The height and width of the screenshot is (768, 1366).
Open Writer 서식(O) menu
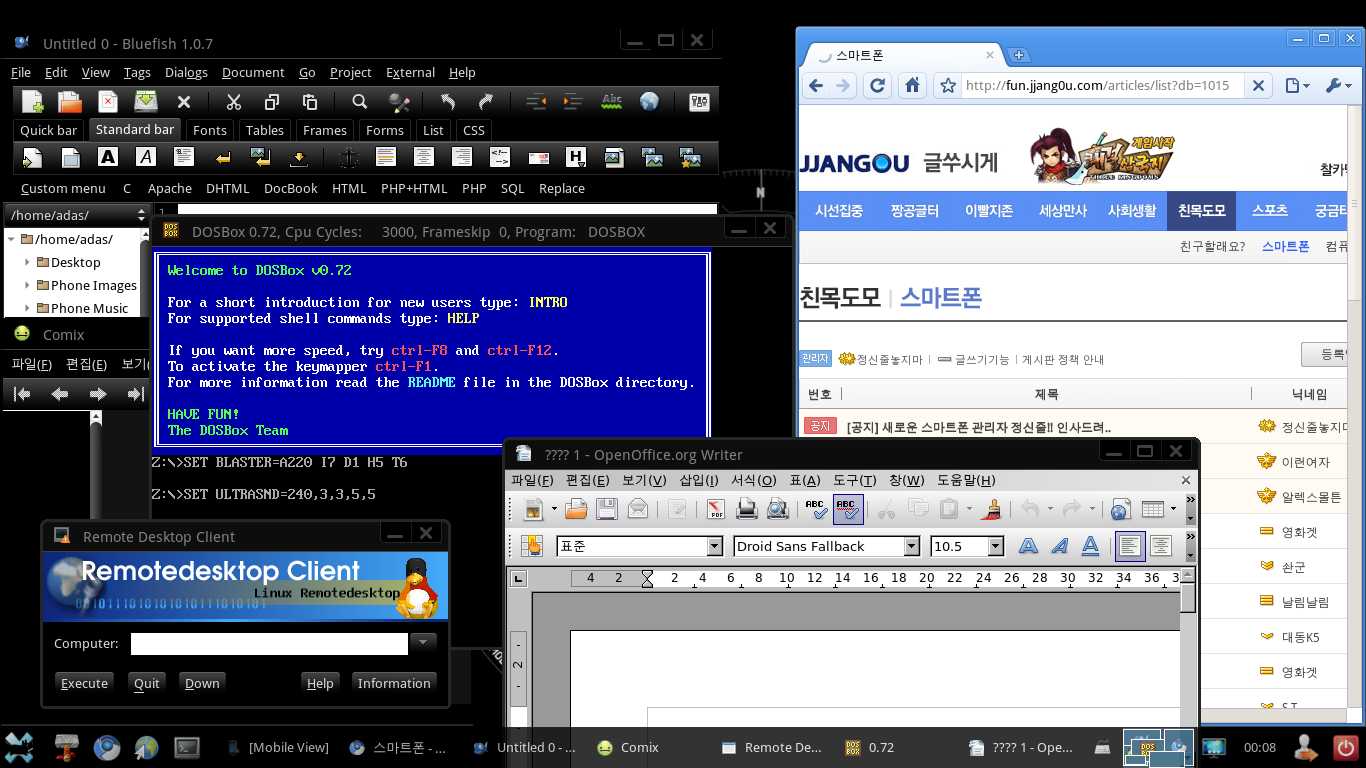[x=753, y=481]
